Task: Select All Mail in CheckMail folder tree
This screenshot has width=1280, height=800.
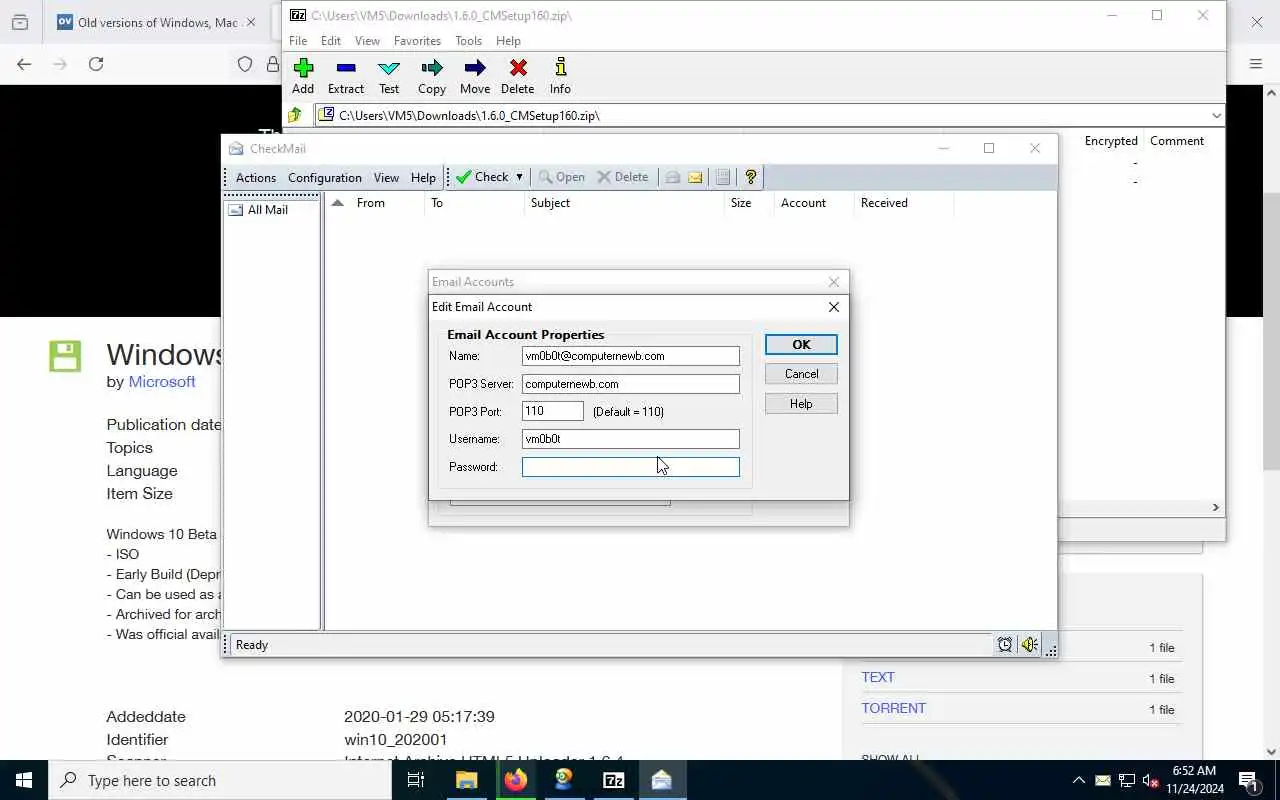Action: (x=267, y=210)
